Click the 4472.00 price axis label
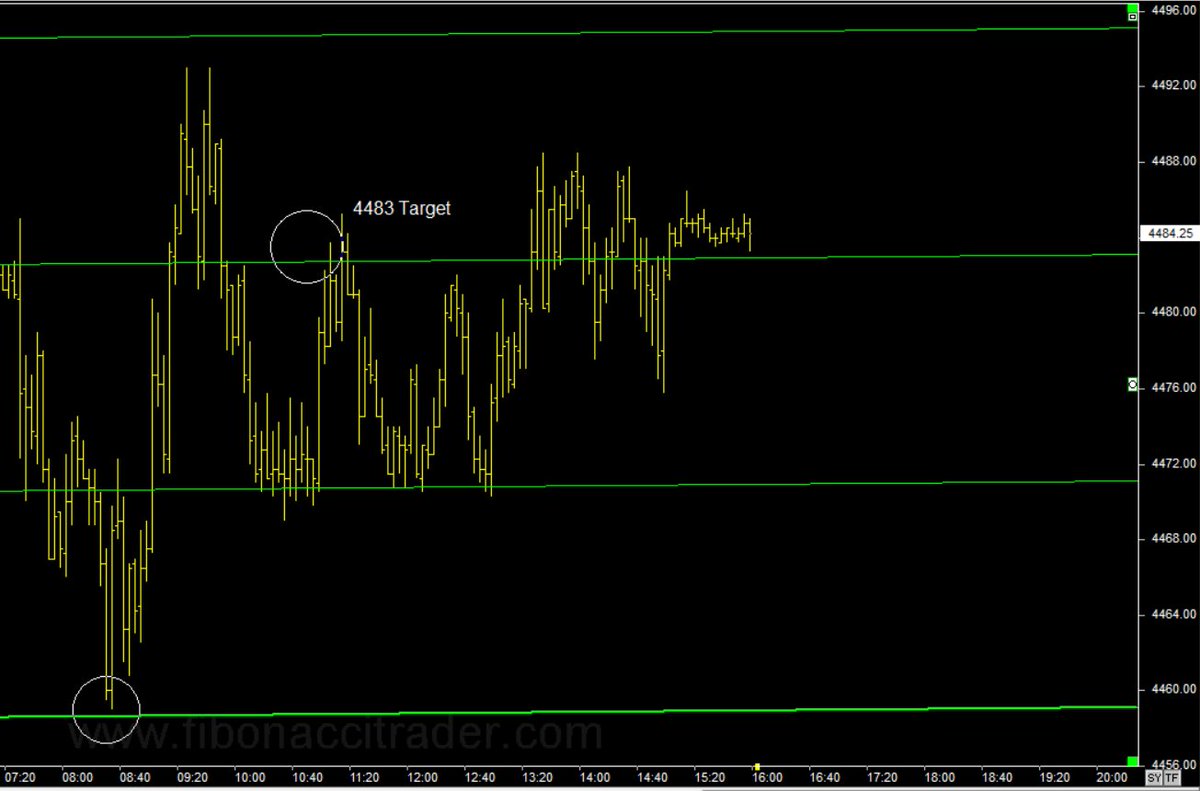The image size is (1200, 791). tap(1173, 463)
